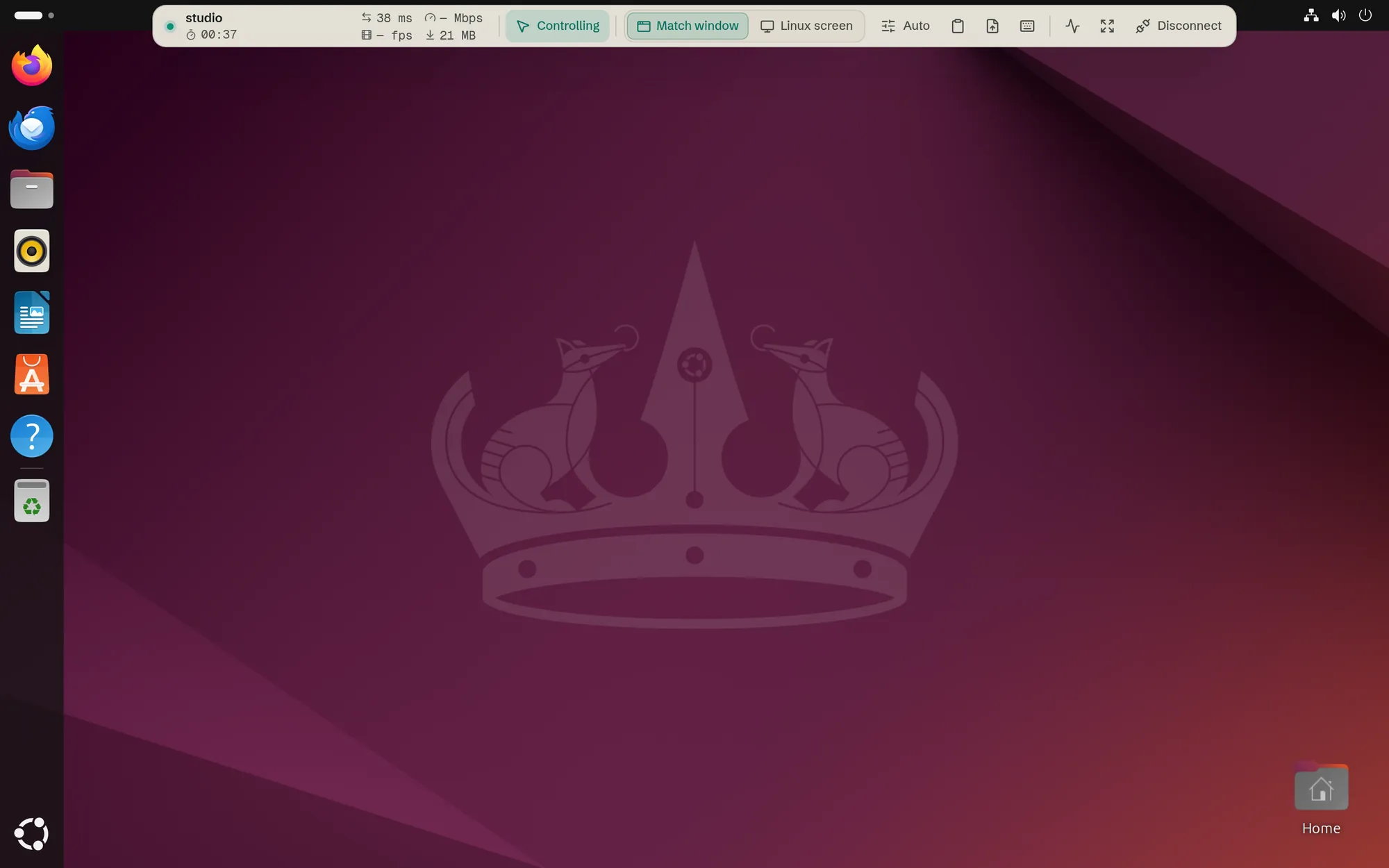Click the file upload icon
Screen dimensions: 1389x868
pyautogui.click(x=992, y=26)
